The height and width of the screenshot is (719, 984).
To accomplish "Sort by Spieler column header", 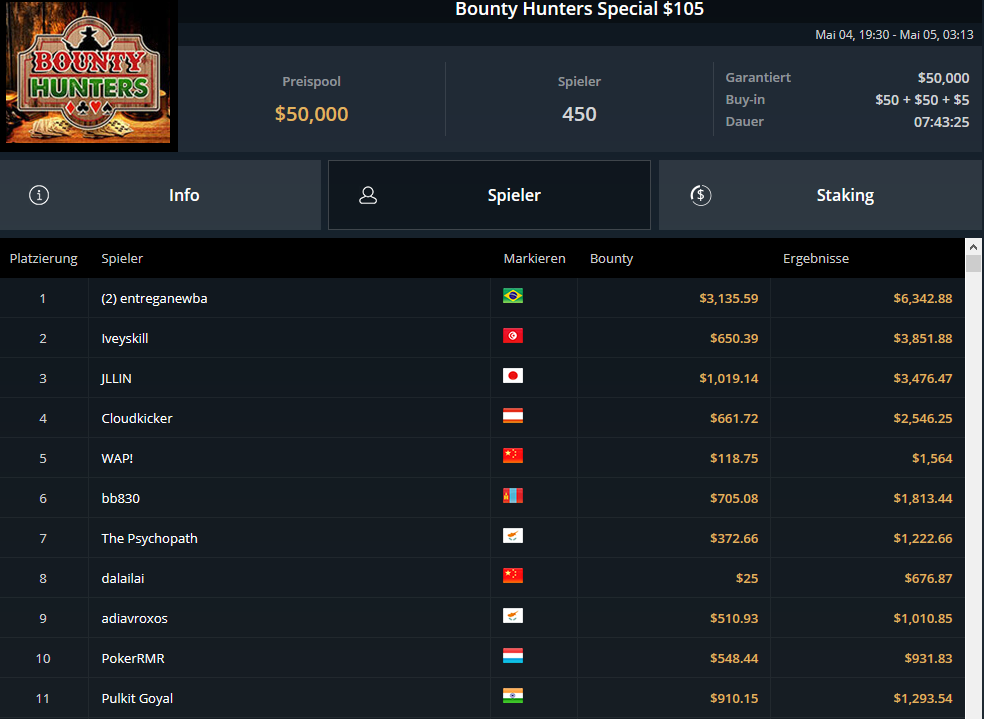I will click(x=122, y=258).
